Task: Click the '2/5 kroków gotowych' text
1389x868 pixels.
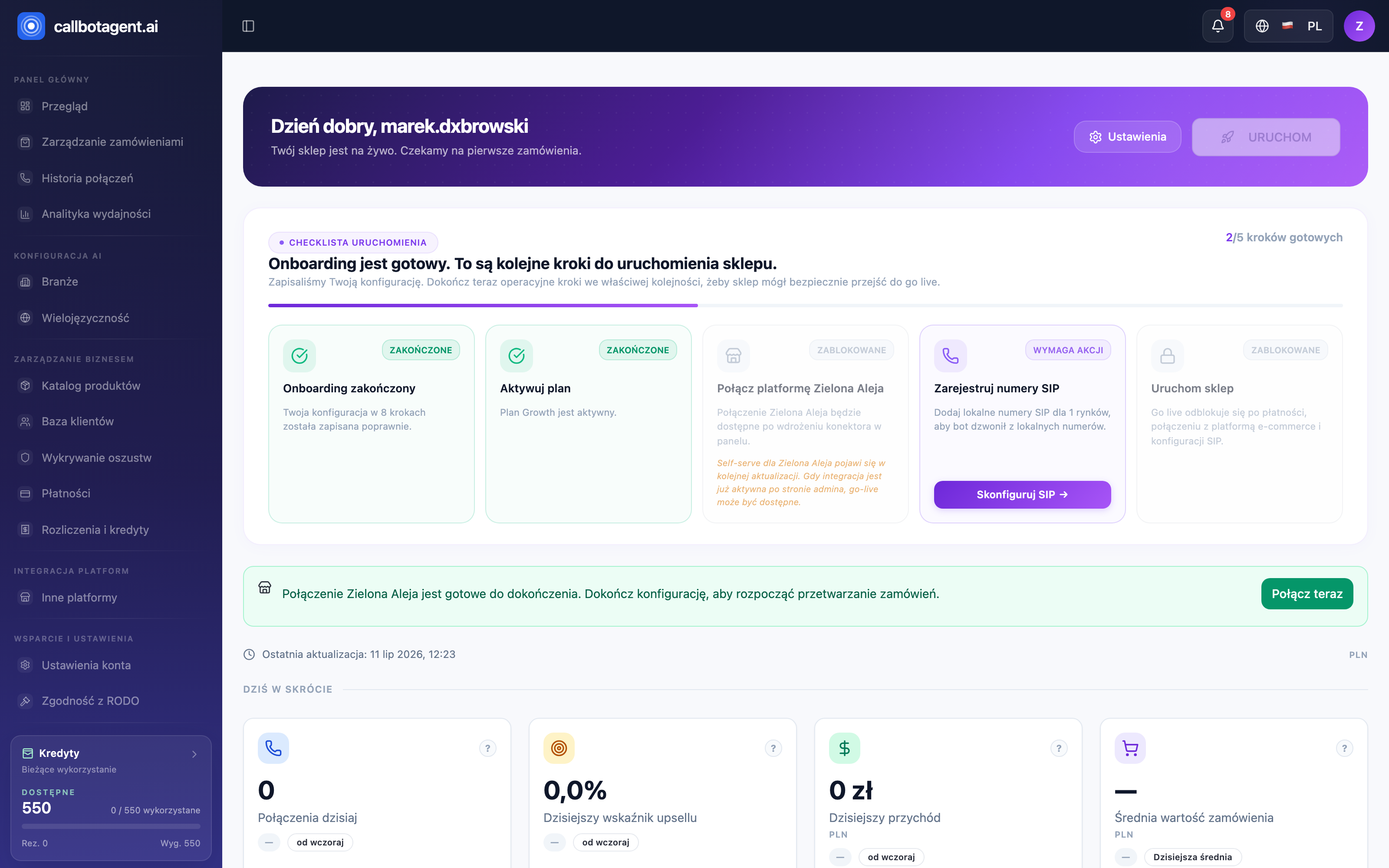Action: (x=1284, y=237)
